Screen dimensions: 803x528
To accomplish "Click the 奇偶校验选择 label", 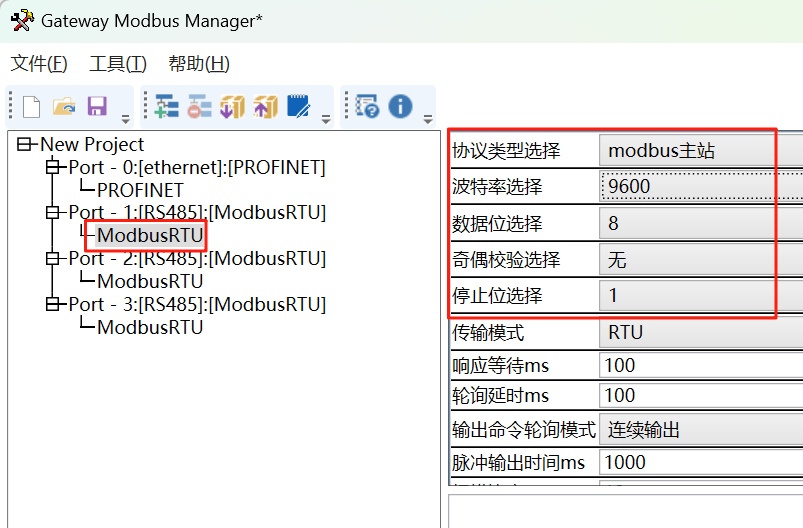I will tap(506, 260).
